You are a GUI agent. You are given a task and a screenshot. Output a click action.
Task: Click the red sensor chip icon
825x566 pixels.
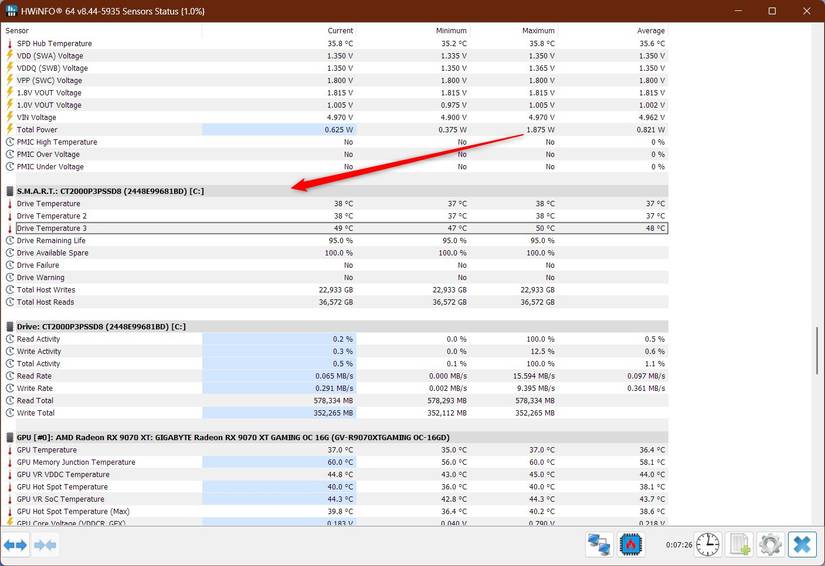click(631, 544)
